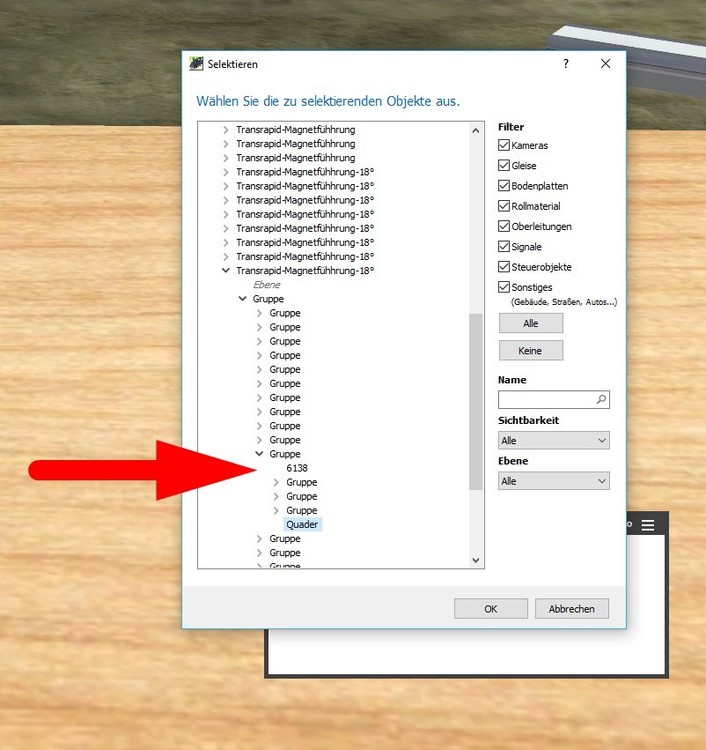Select the Quader tree item

tap(302, 524)
